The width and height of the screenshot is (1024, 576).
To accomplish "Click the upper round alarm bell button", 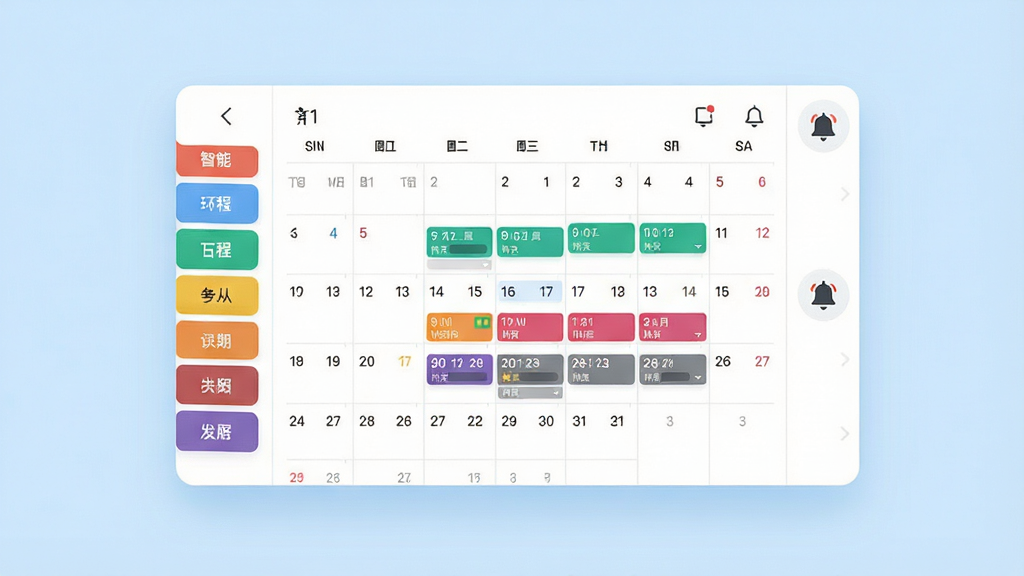I will tap(823, 126).
